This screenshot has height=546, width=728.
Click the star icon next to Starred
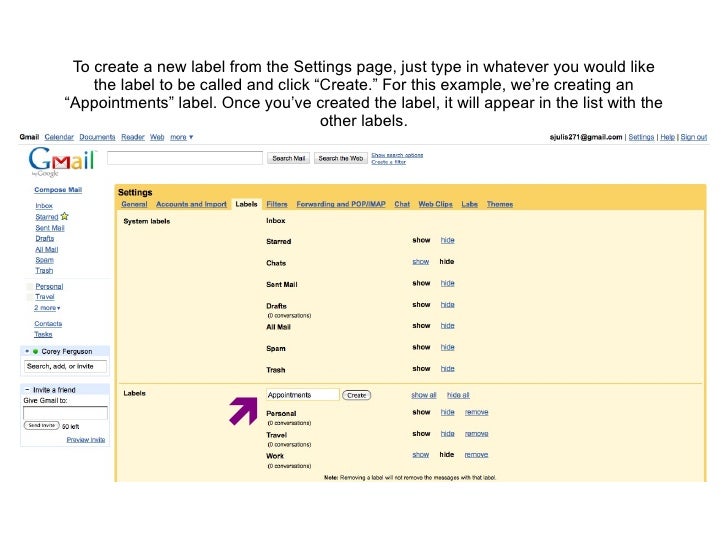pos(65,216)
